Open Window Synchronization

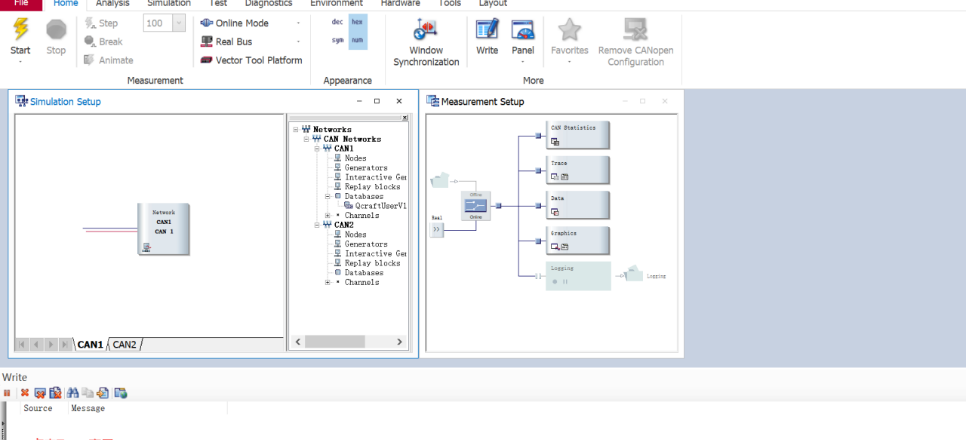[x=426, y=42]
